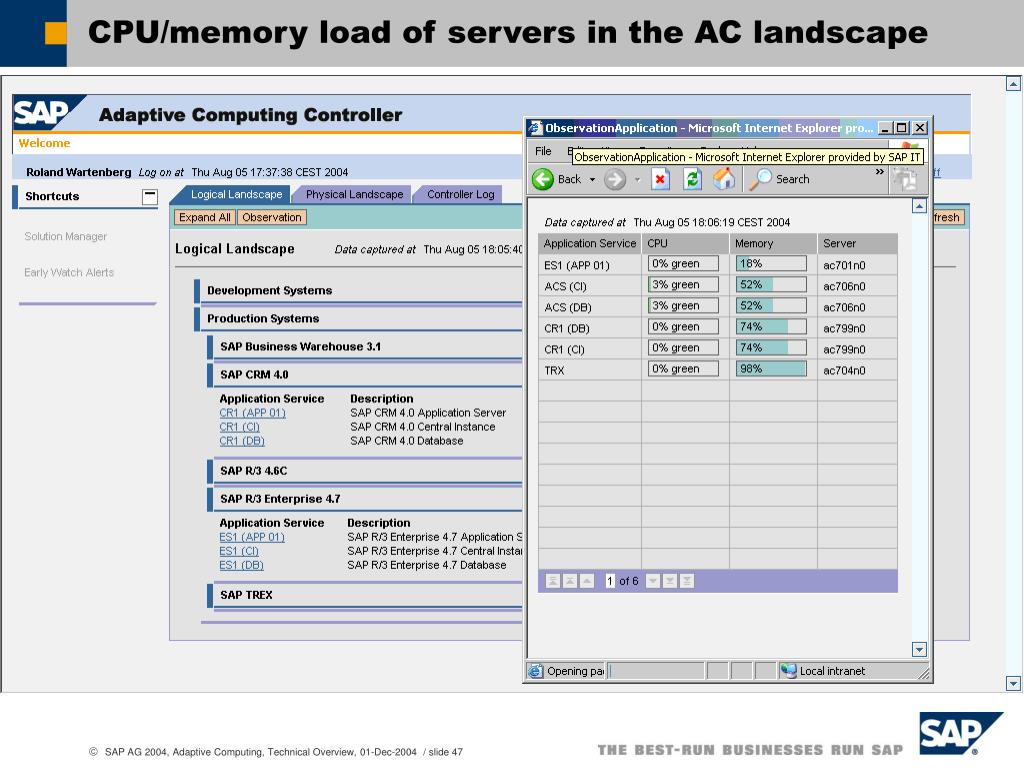The width and height of the screenshot is (1024, 768).
Task: Open the Controller Log tab
Action: coord(460,194)
